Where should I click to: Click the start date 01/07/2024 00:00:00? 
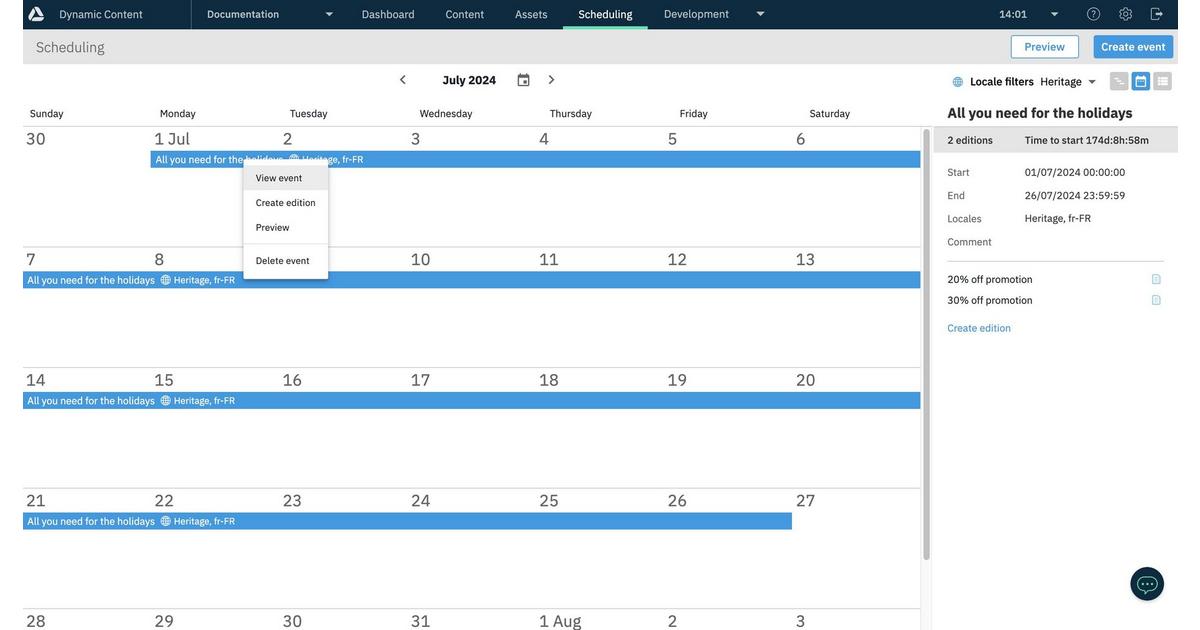point(1075,172)
